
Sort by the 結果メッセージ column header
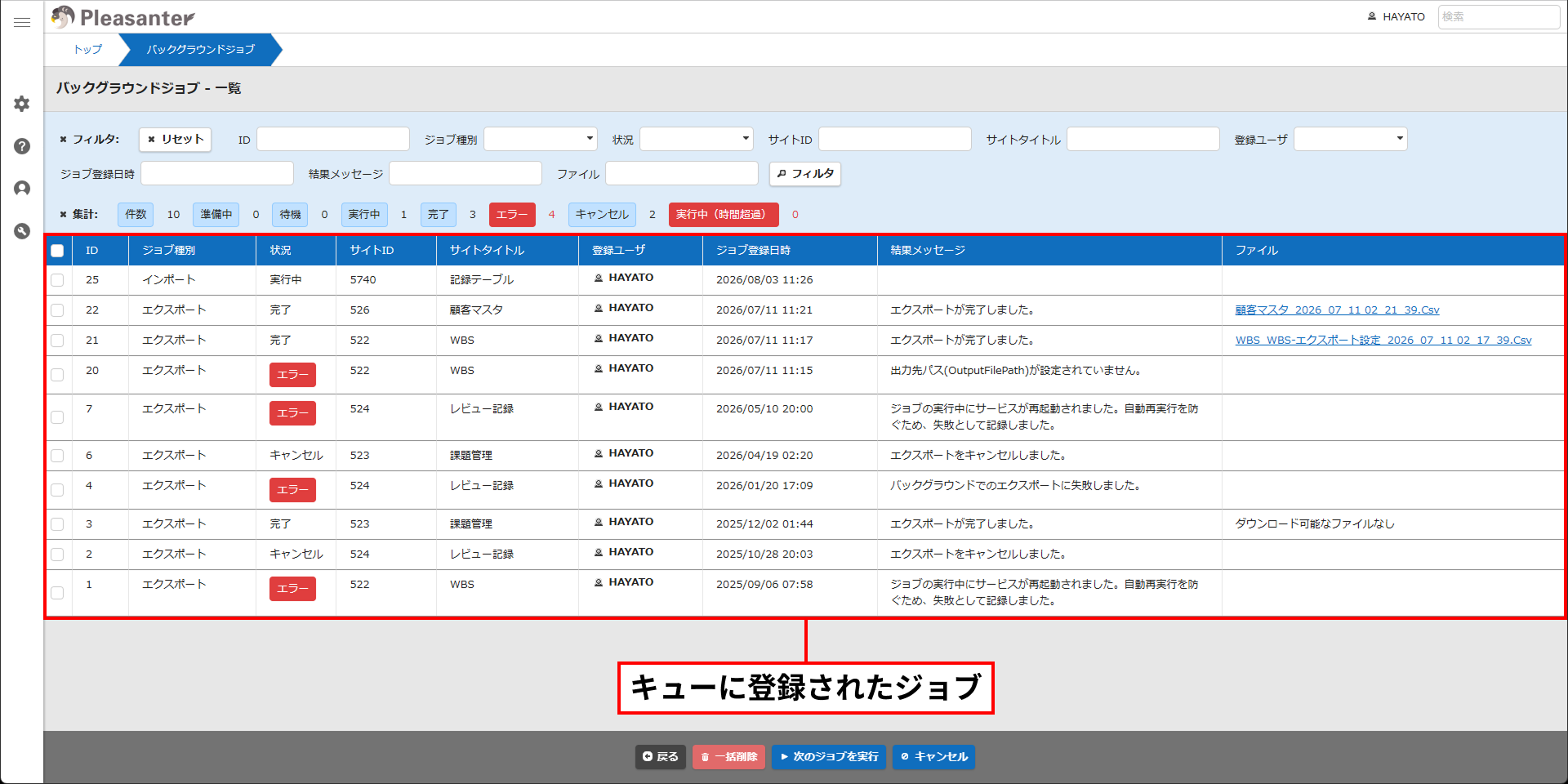pyautogui.click(x=1049, y=251)
